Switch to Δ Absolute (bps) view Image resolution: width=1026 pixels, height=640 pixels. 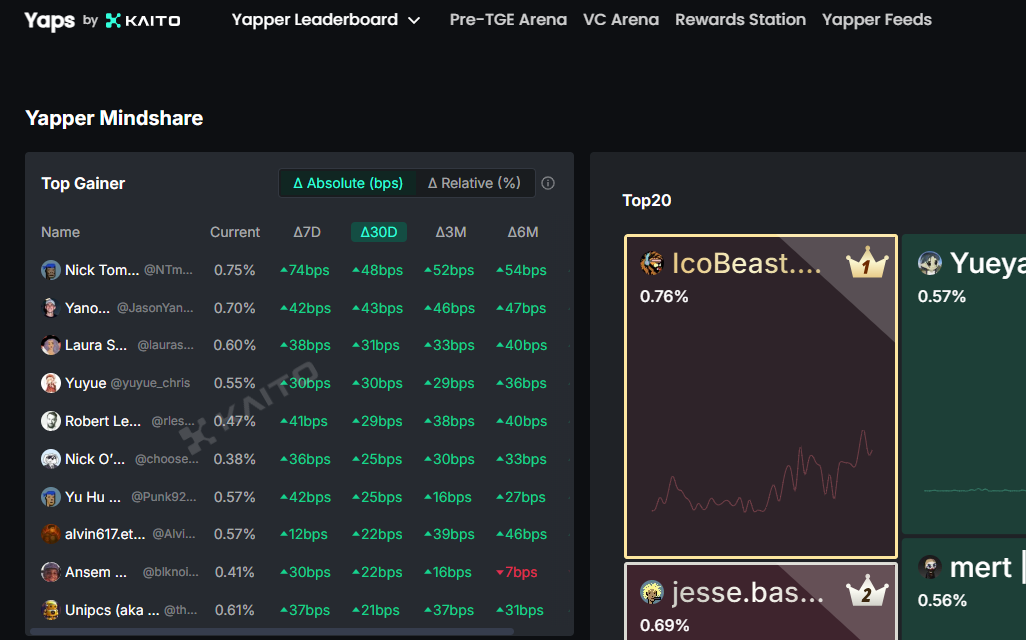347,183
